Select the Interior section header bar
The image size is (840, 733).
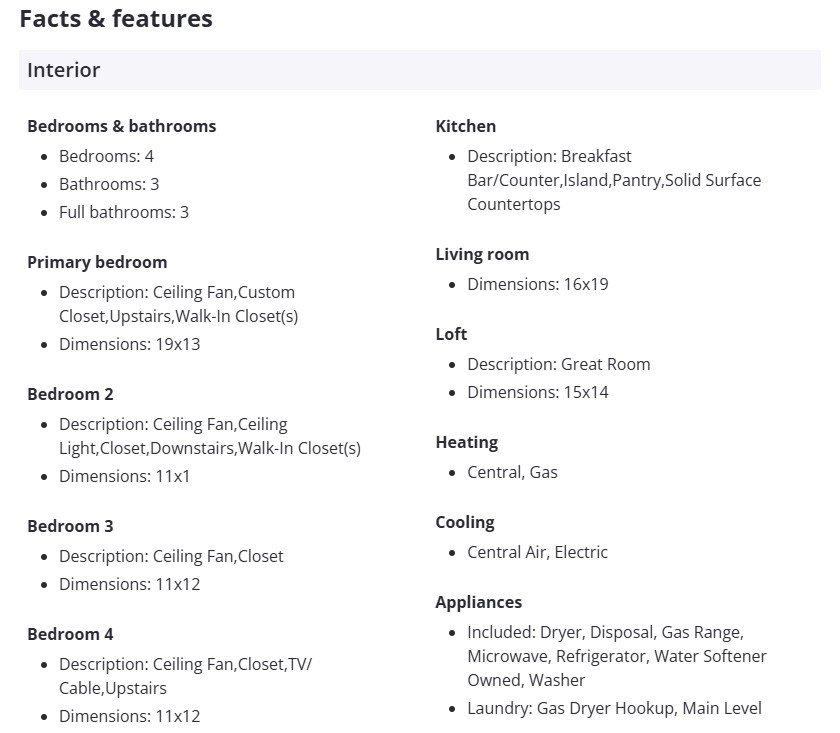(419, 70)
